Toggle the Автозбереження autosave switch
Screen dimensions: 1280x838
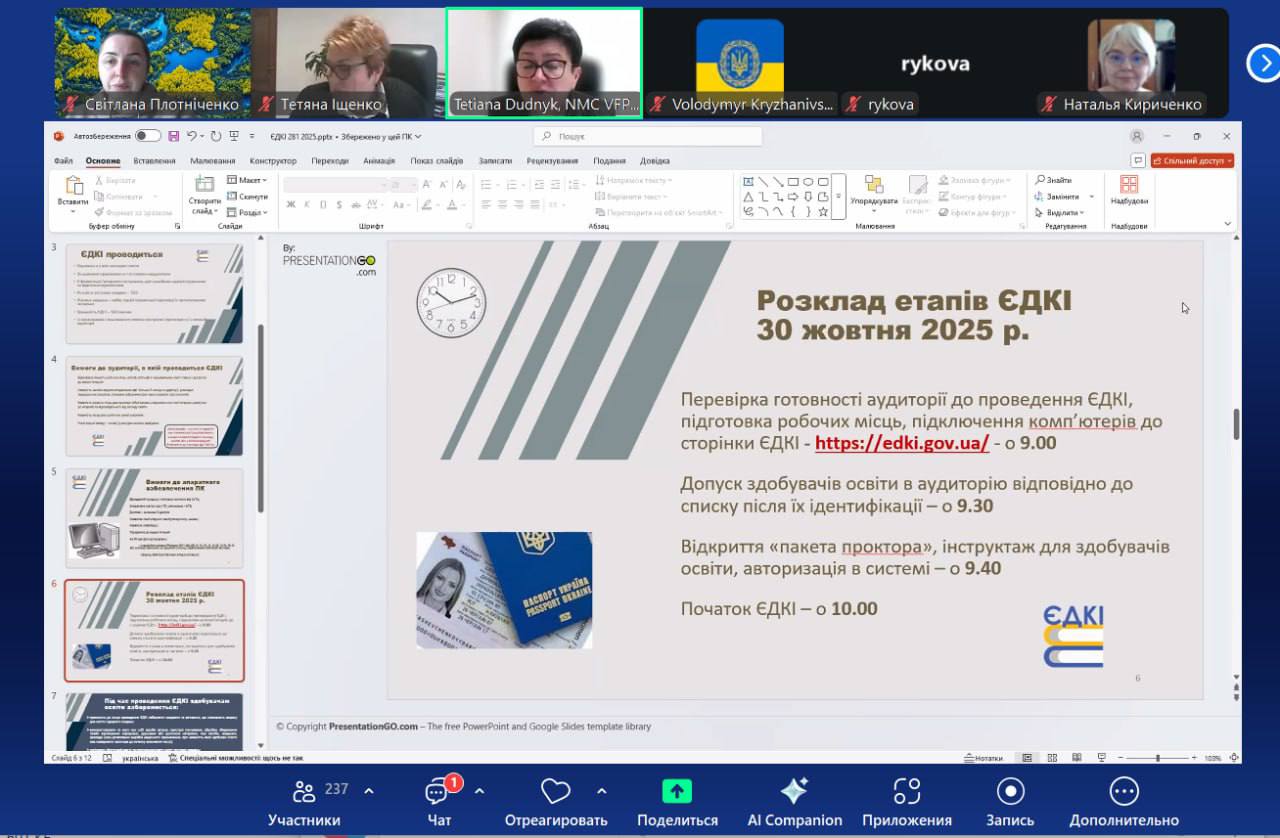(x=148, y=136)
